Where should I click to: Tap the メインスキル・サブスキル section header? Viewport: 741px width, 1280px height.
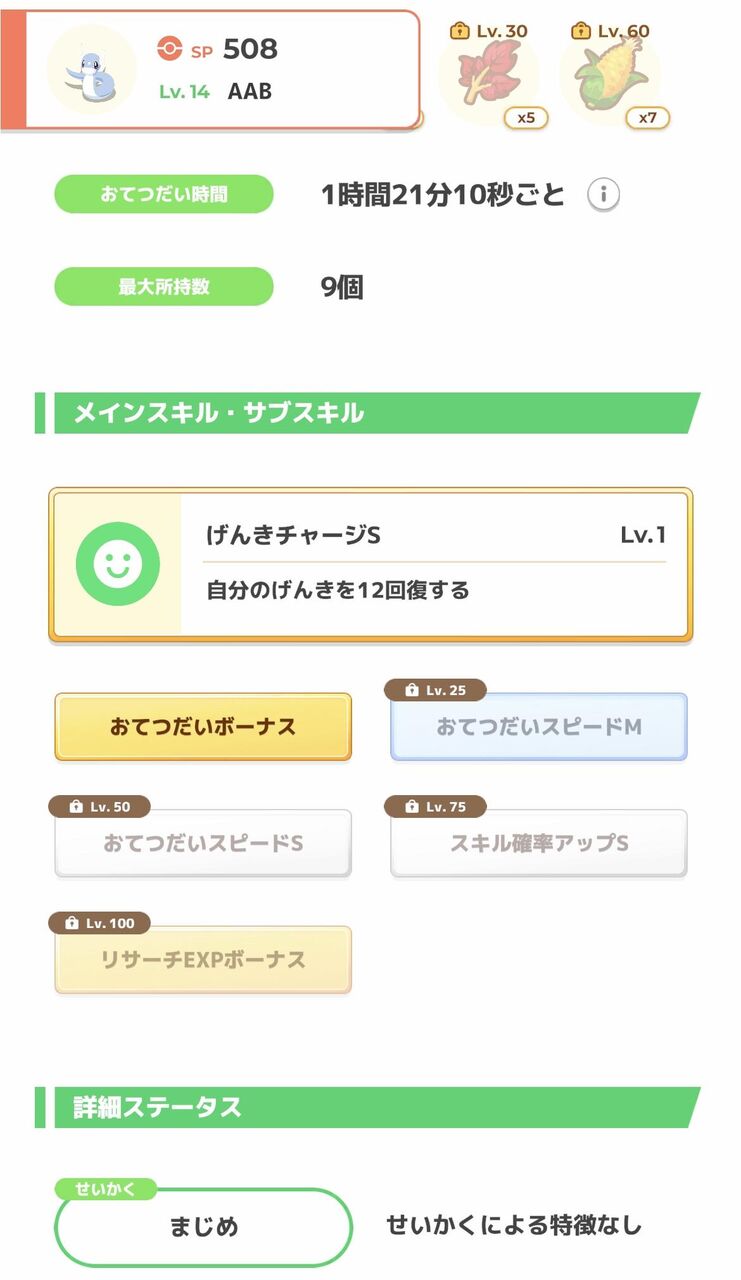368,412
